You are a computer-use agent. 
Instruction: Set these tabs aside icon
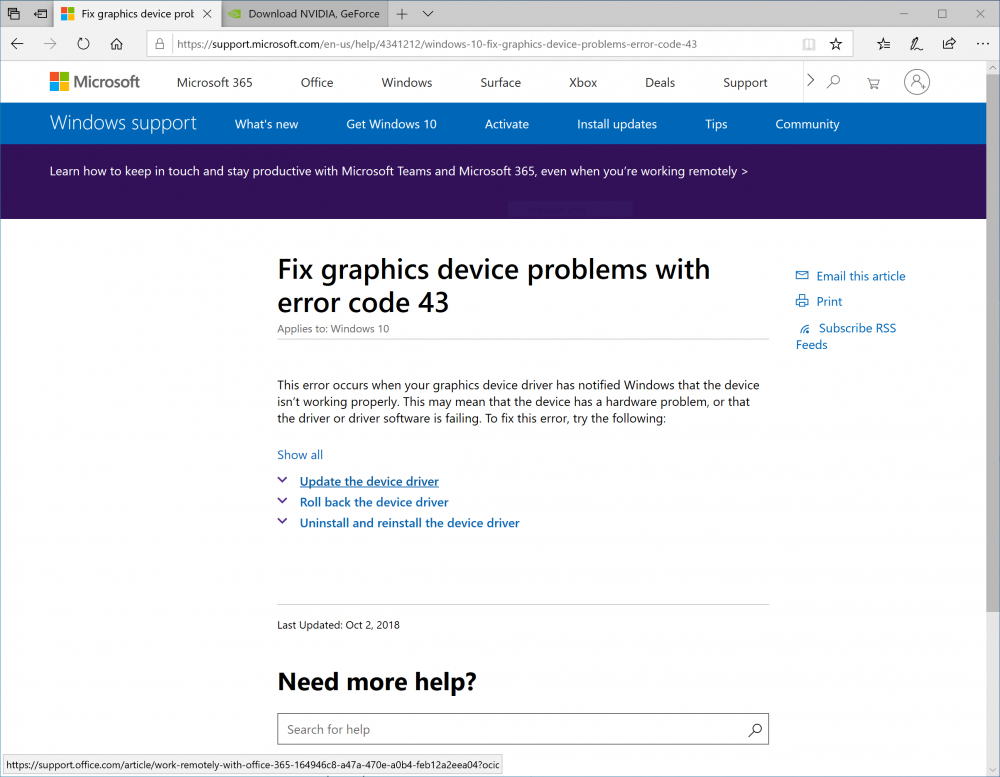coord(40,13)
